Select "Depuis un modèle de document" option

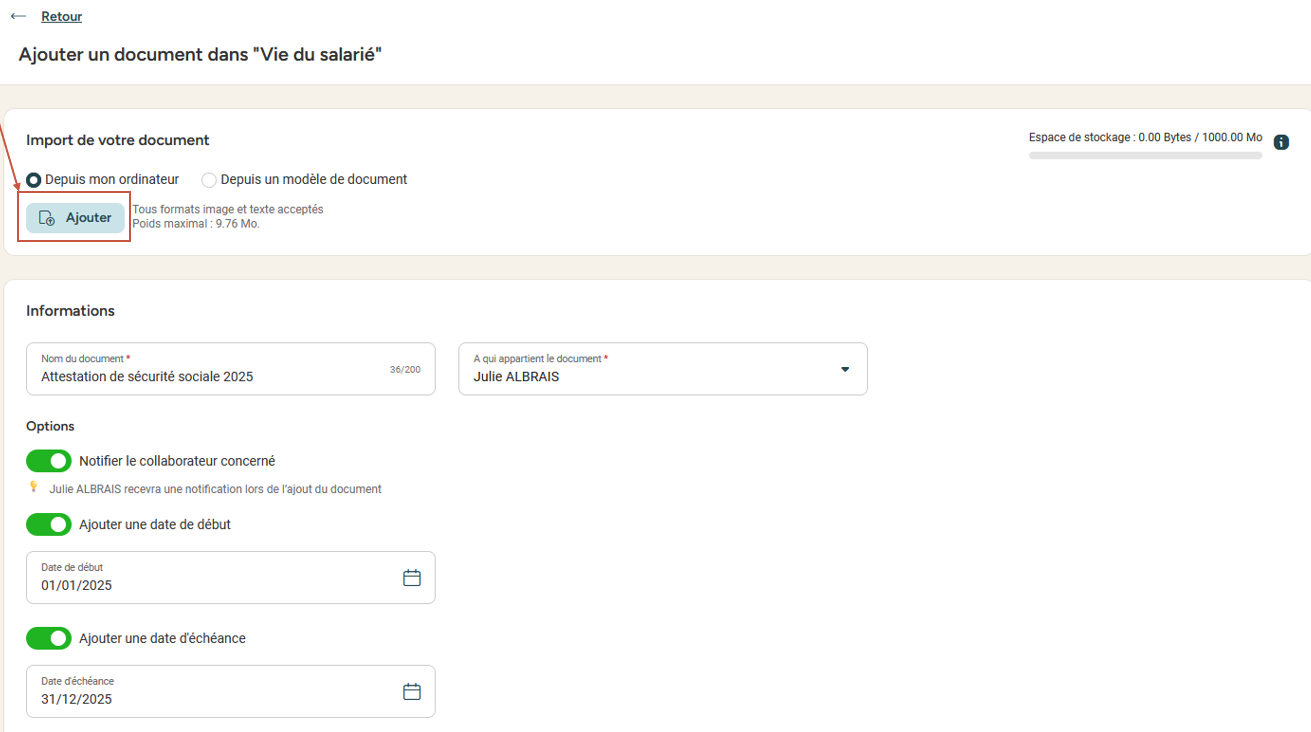pyautogui.click(x=209, y=180)
